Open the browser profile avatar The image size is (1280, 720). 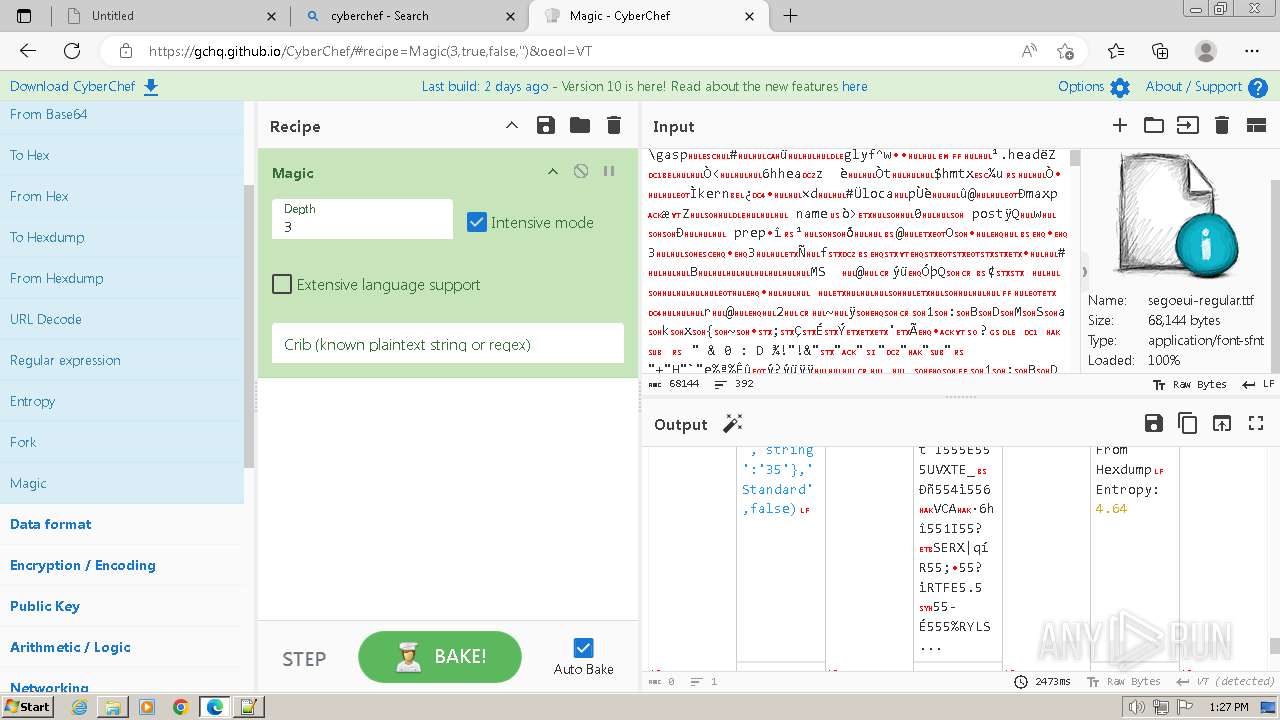[1206, 51]
